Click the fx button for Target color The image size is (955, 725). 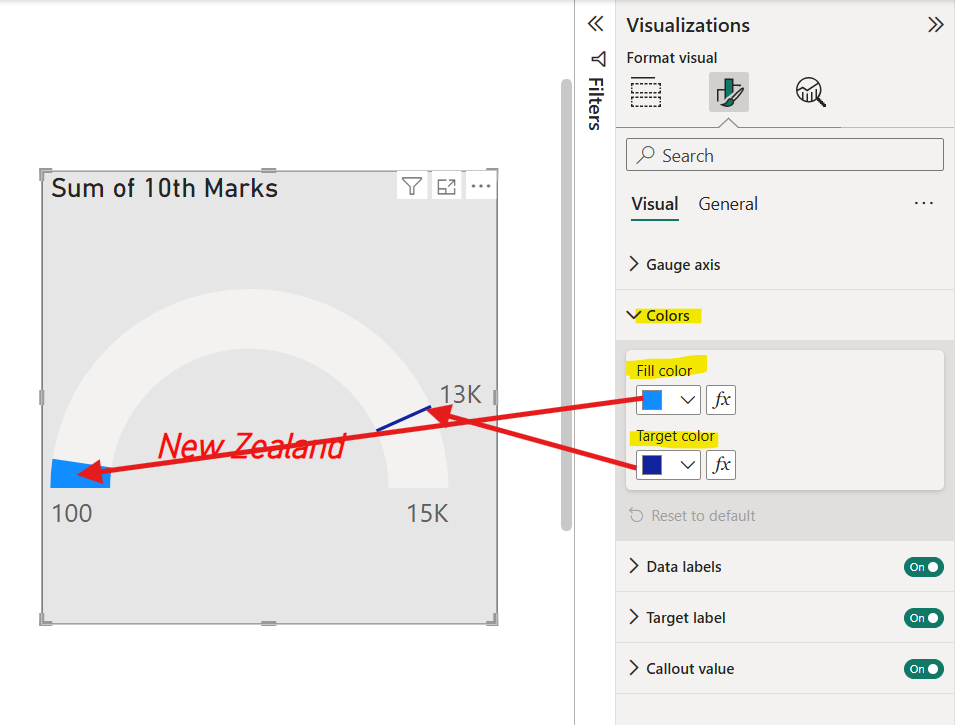pos(720,464)
